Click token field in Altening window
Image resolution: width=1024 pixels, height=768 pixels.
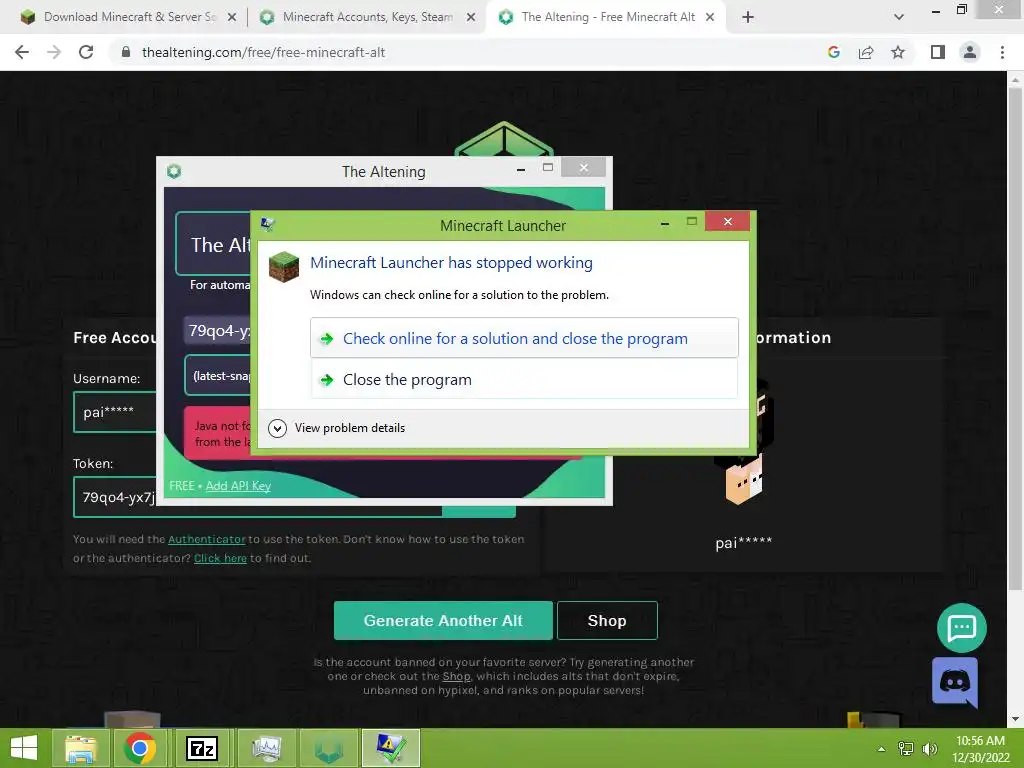218,330
